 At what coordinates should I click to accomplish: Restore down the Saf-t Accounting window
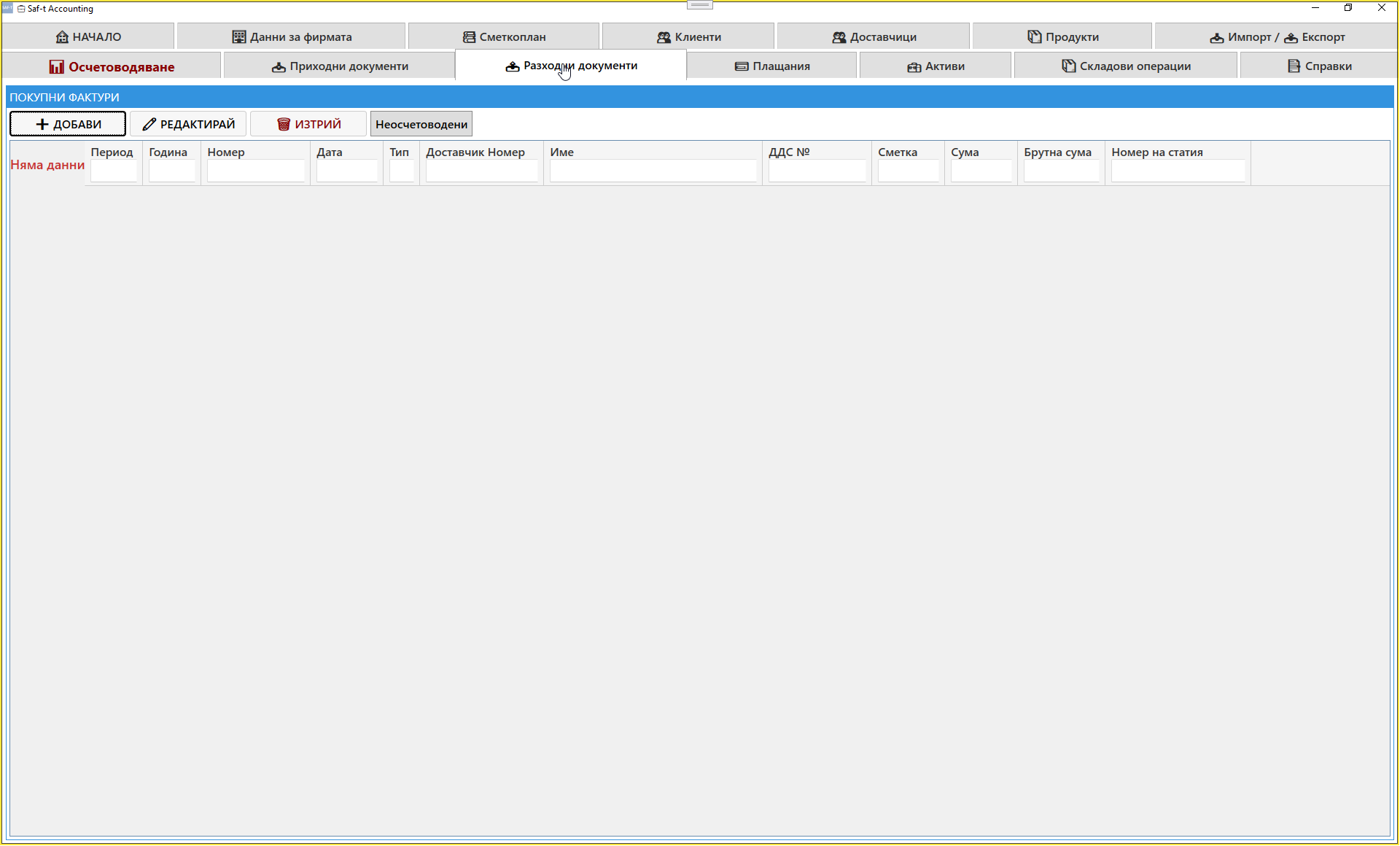point(1348,8)
